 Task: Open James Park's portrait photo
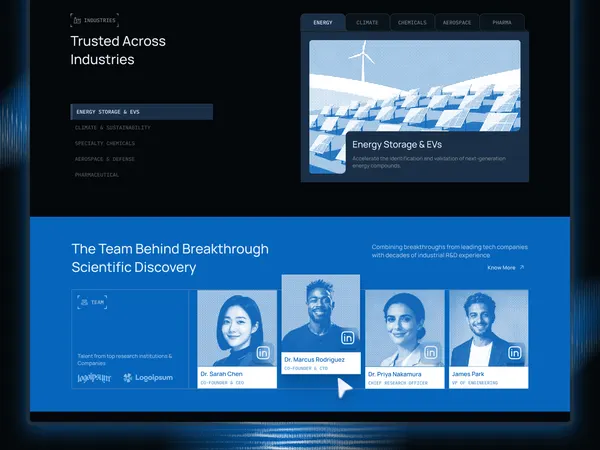[489, 328]
